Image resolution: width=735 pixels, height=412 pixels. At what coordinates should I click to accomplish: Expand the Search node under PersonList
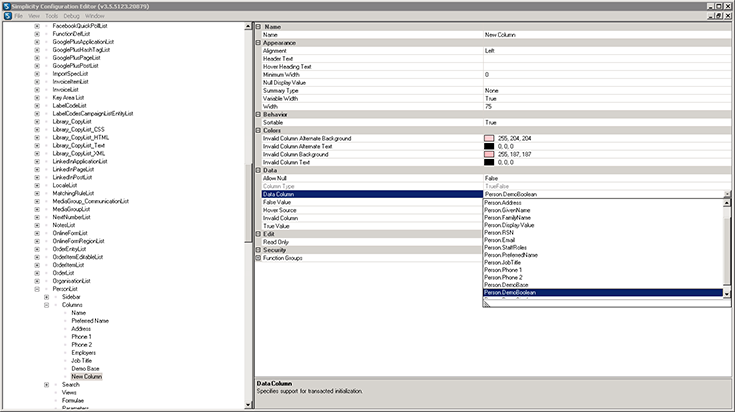[46, 385]
